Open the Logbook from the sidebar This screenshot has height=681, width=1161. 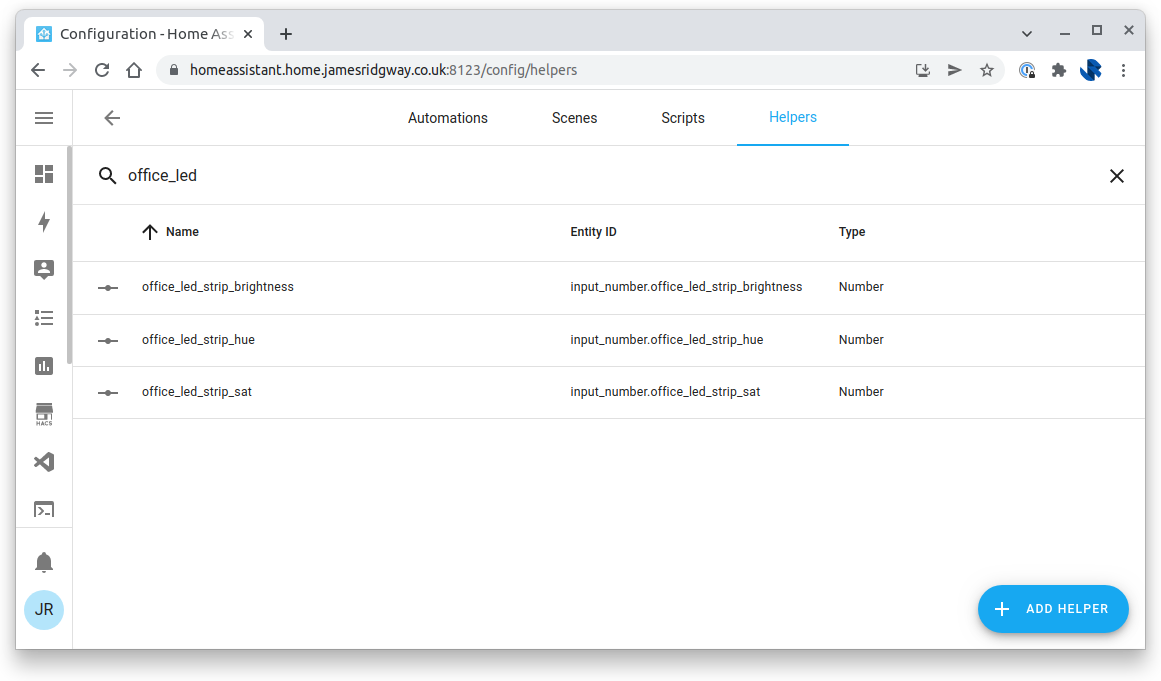44,318
